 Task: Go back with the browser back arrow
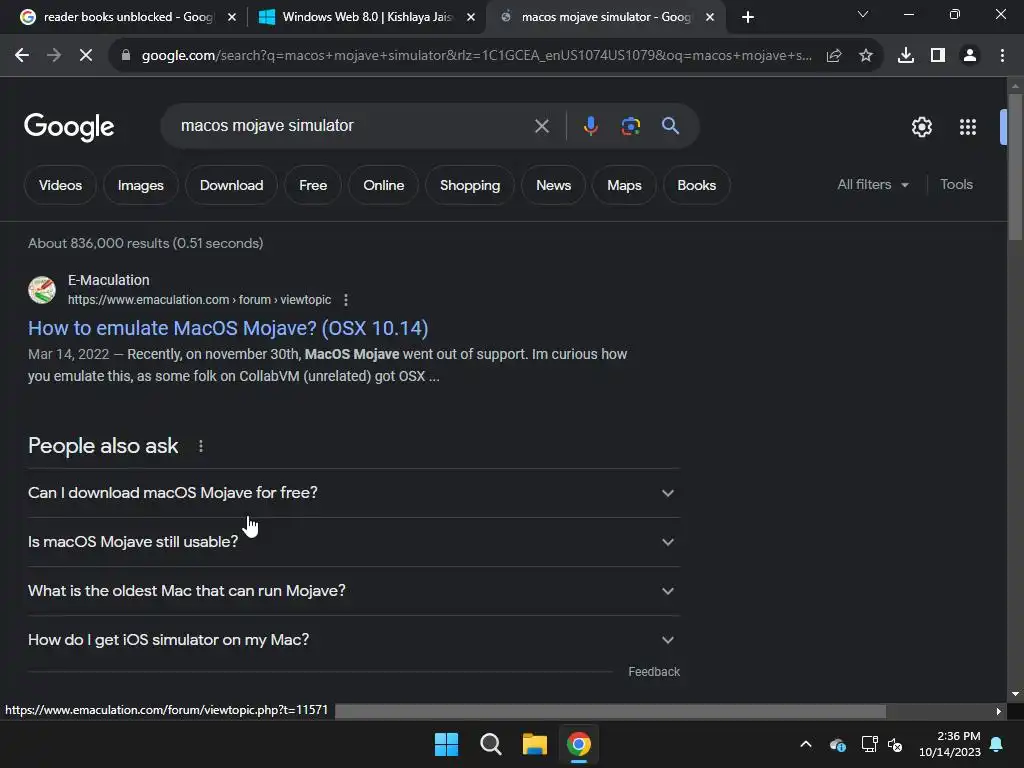point(22,56)
